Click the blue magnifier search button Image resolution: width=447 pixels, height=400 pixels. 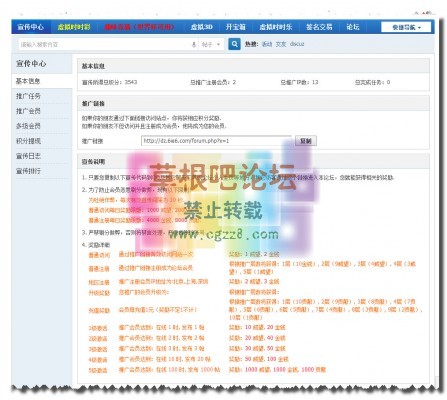coord(234,44)
